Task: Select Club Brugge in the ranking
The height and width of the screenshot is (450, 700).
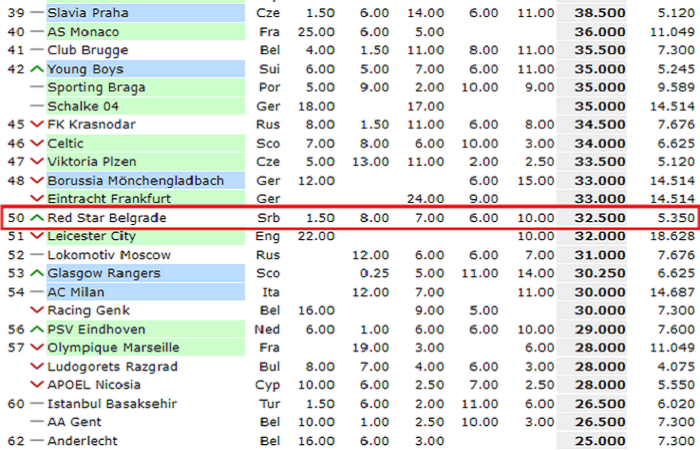Action: (88, 50)
